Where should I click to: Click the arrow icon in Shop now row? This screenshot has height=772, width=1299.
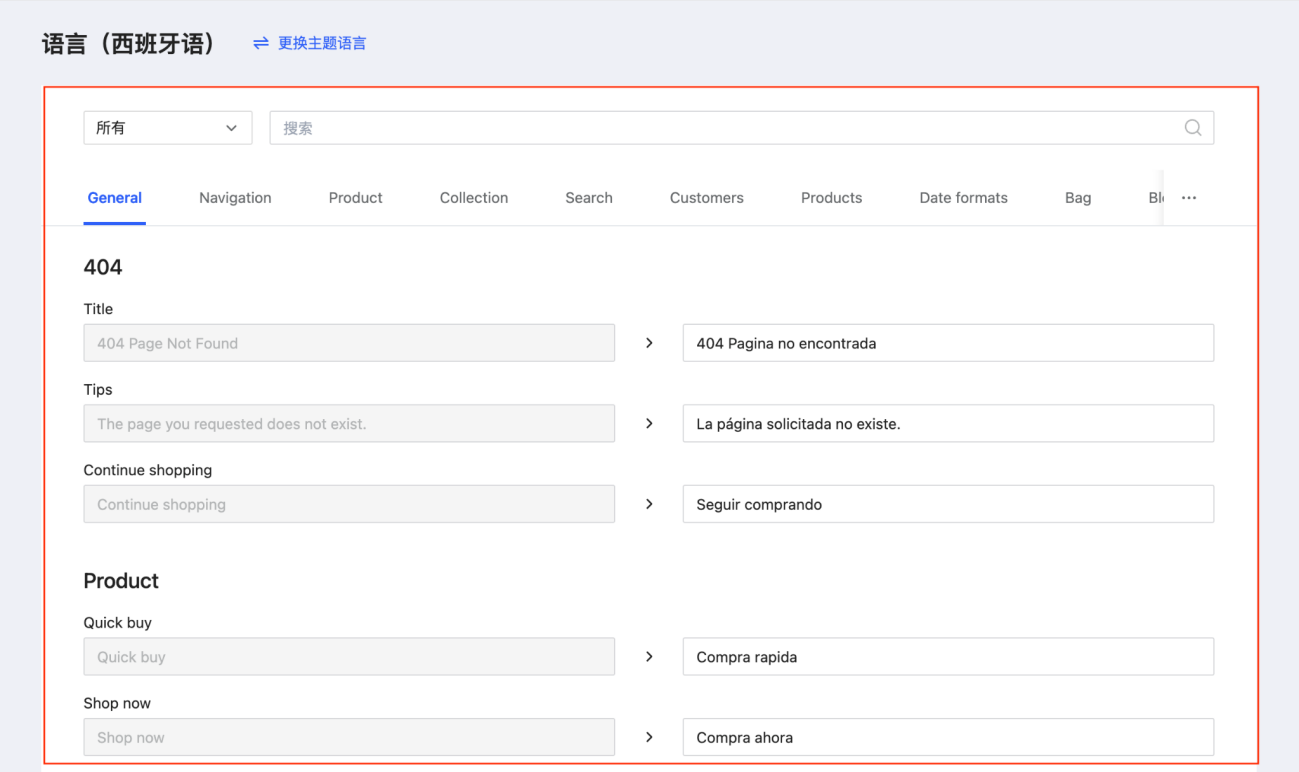click(x=649, y=737)
